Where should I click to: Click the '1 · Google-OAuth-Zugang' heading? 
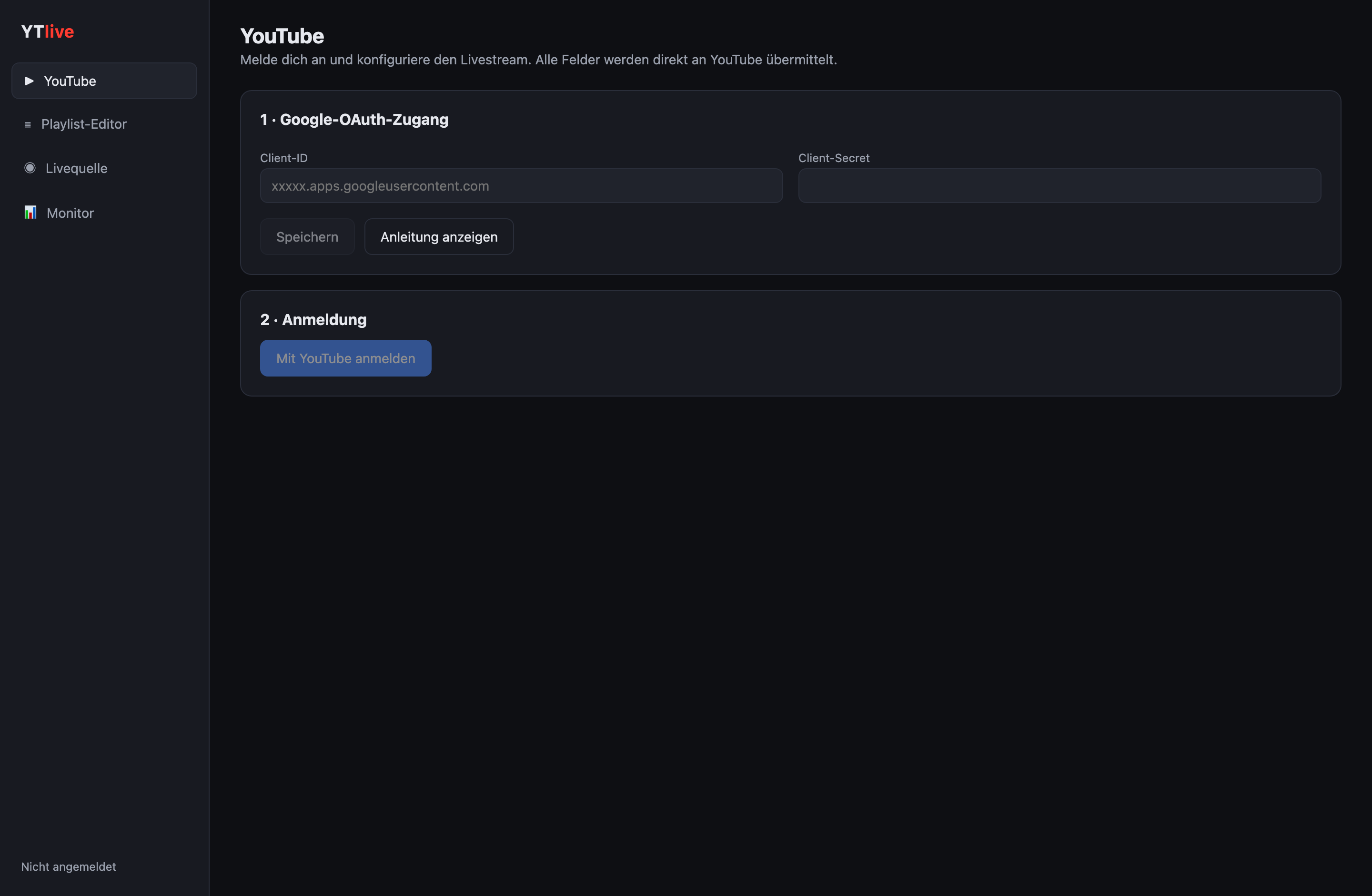[x=354, y=119]
